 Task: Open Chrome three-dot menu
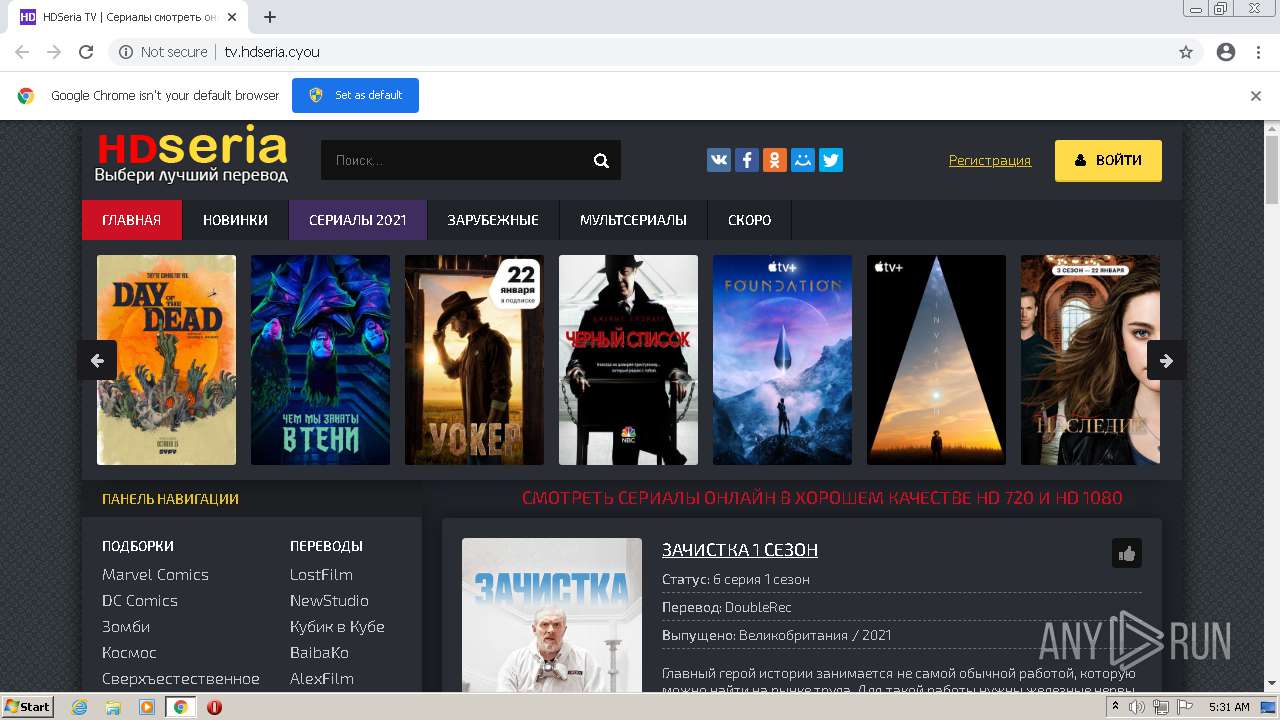pyautogui.click(x=1258, y=52)
